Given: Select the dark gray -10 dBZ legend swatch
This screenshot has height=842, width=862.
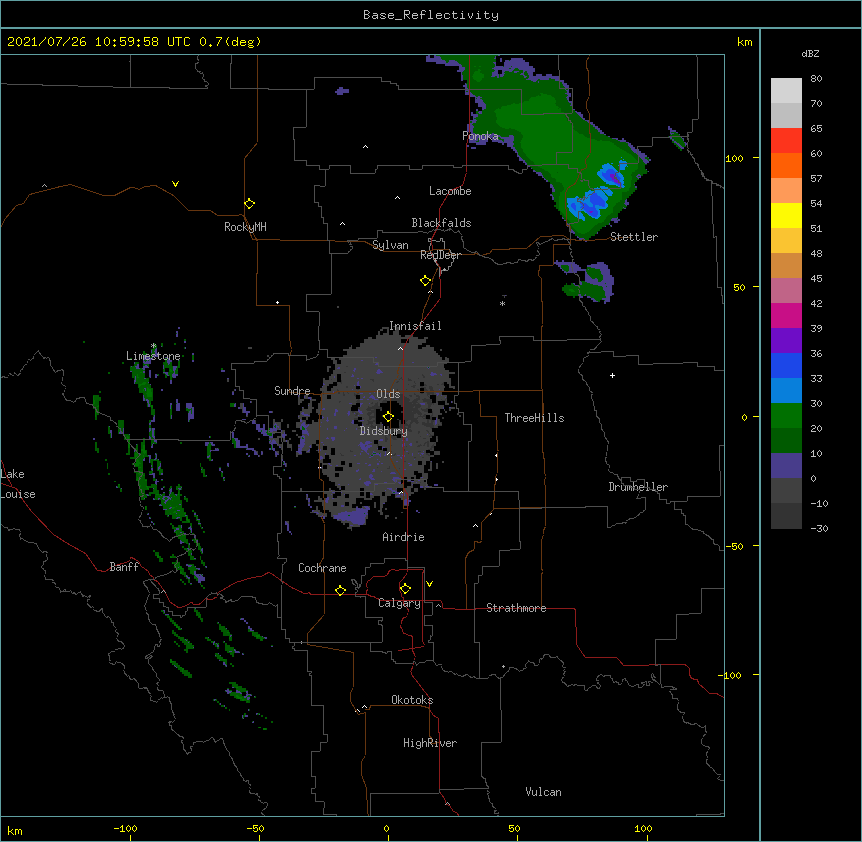Looking at the screenshot, I should (x=786, y=516).
